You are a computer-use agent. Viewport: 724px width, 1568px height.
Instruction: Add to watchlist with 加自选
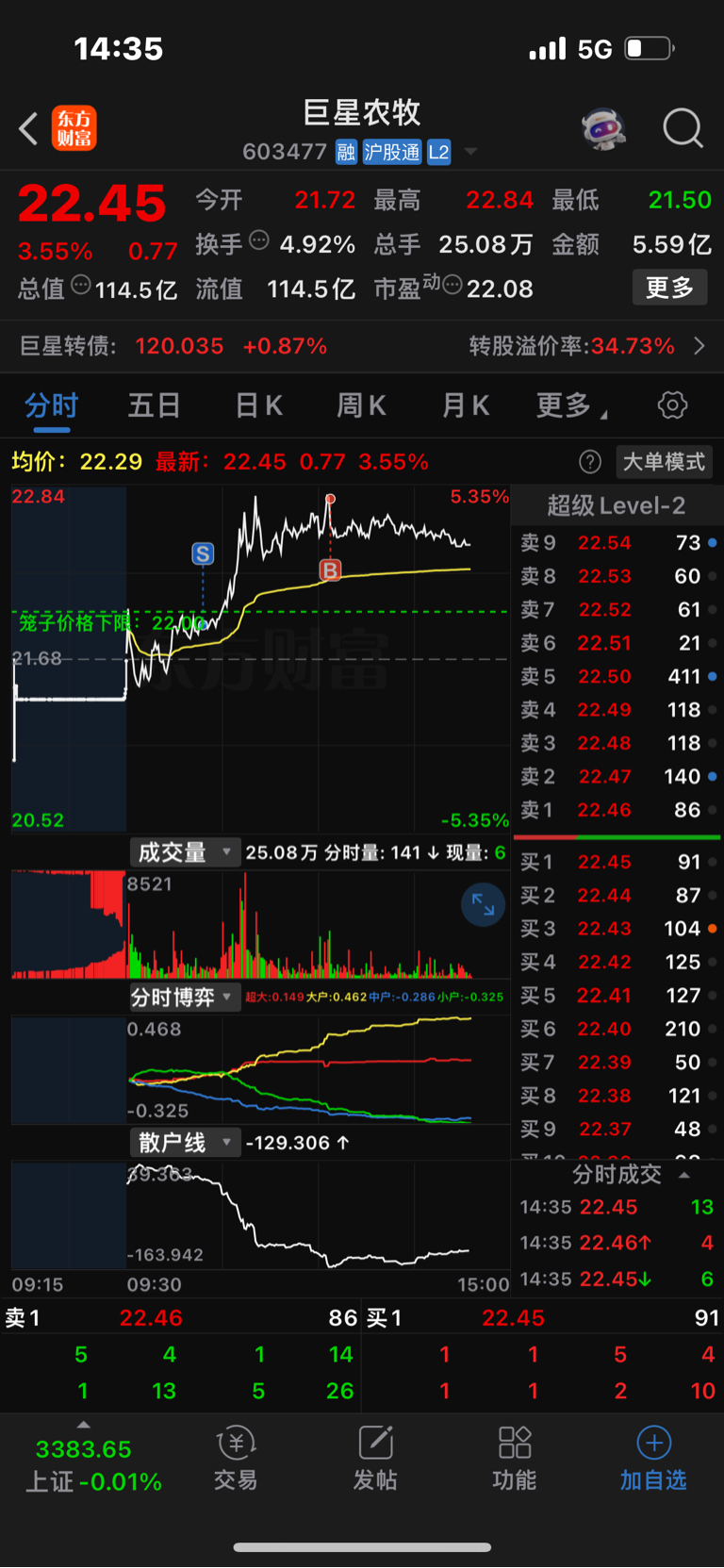[653, 1458]
